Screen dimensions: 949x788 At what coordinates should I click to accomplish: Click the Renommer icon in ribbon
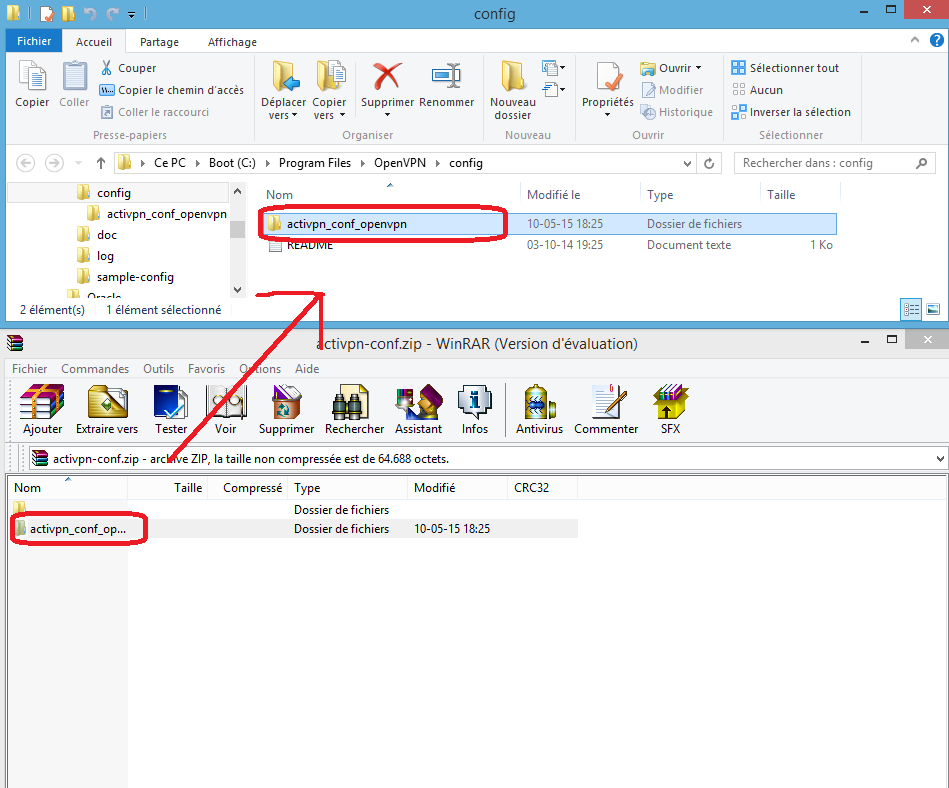(x=446, y=85)
